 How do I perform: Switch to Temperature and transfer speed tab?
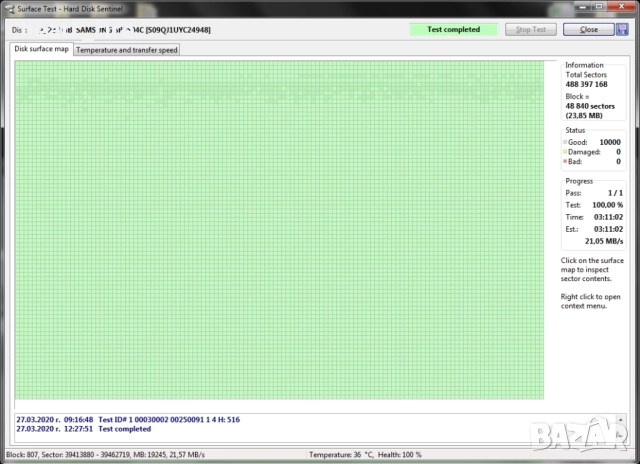point(127,49)
